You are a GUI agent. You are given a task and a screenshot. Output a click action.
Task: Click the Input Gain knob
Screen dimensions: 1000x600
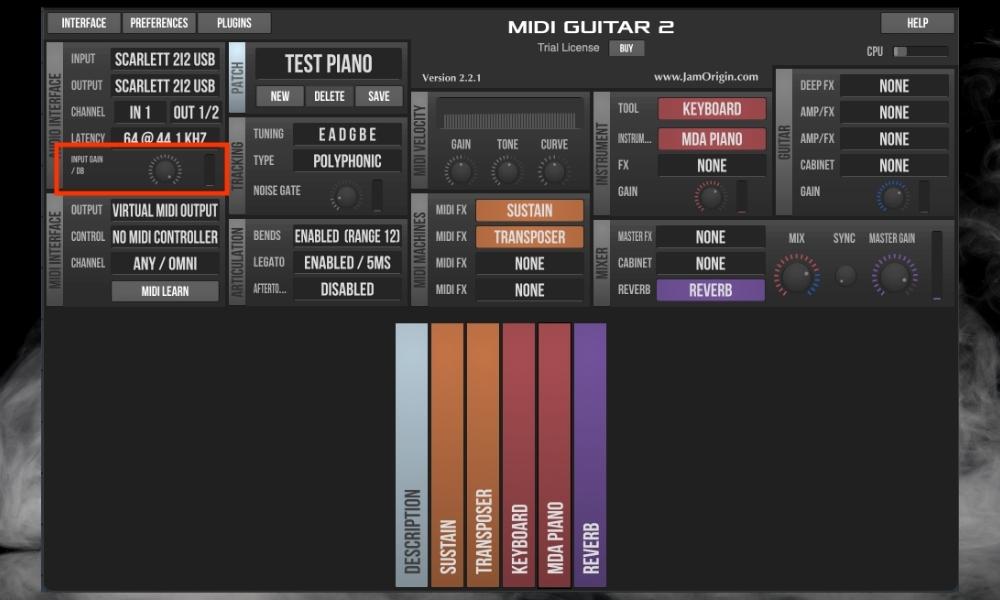(165, 170)
